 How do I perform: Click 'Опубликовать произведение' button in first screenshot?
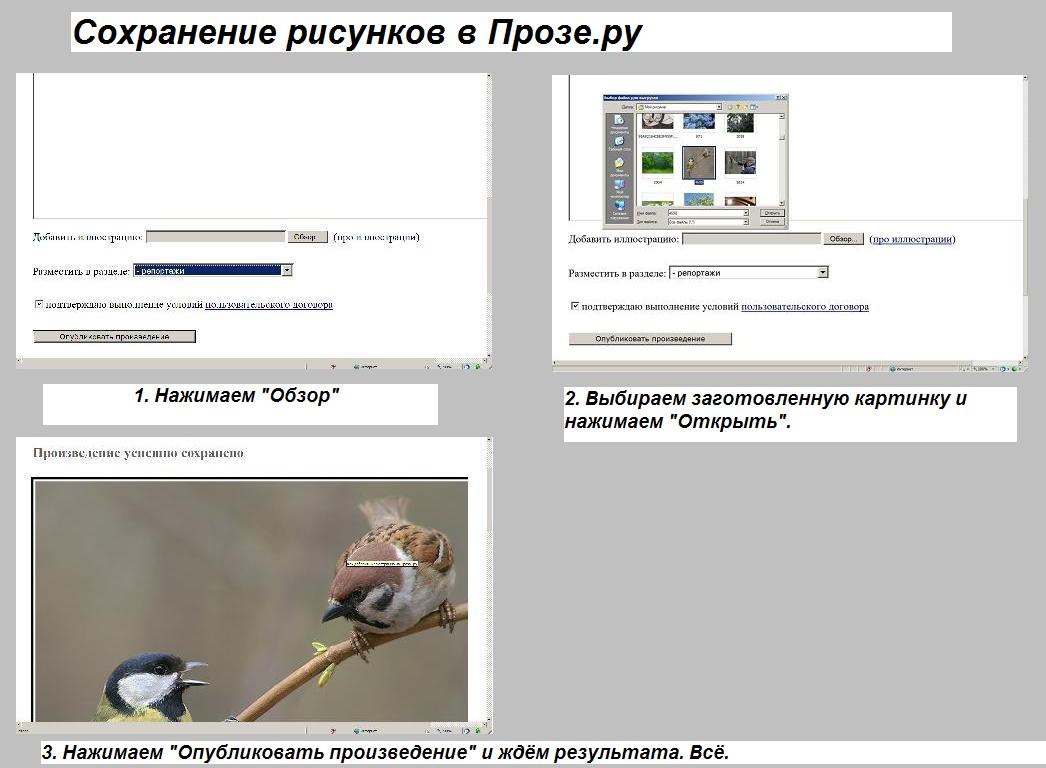click(114, 336)
